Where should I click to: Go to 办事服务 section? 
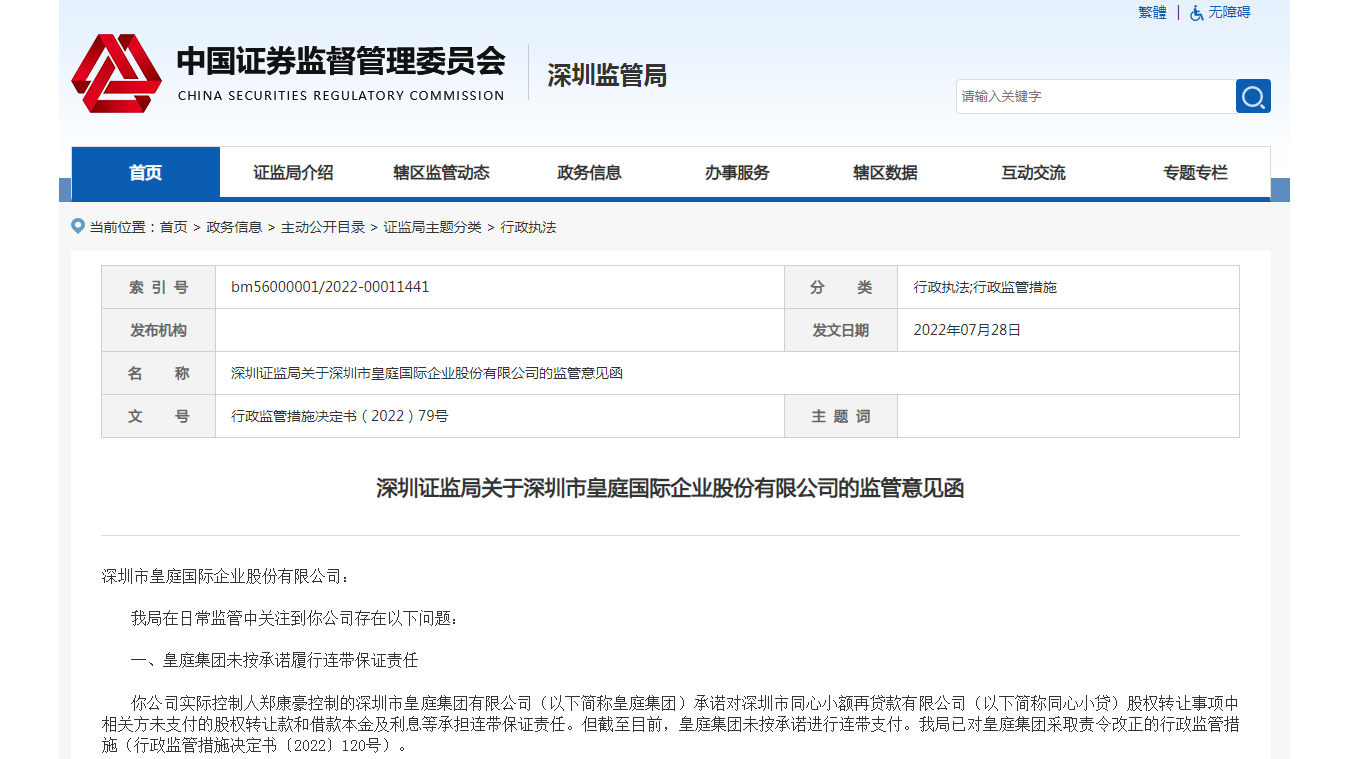(737, 173)
